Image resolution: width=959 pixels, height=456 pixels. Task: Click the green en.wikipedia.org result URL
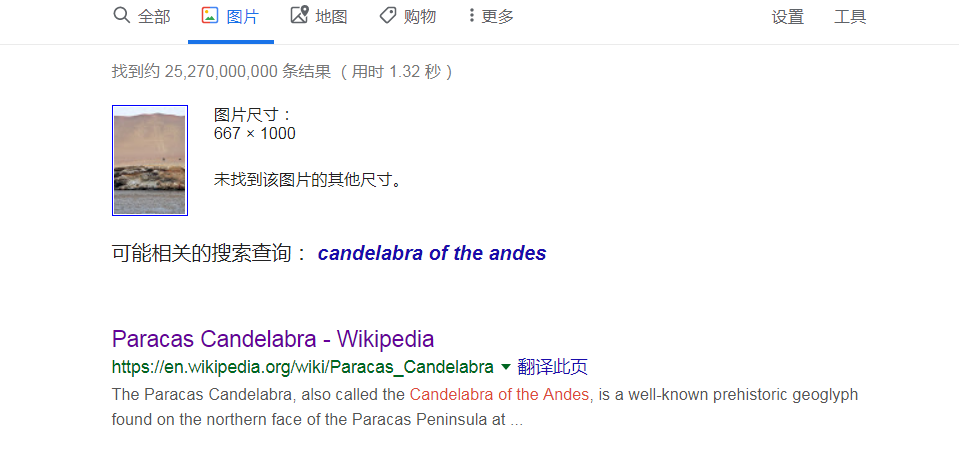tap(303, 367)
